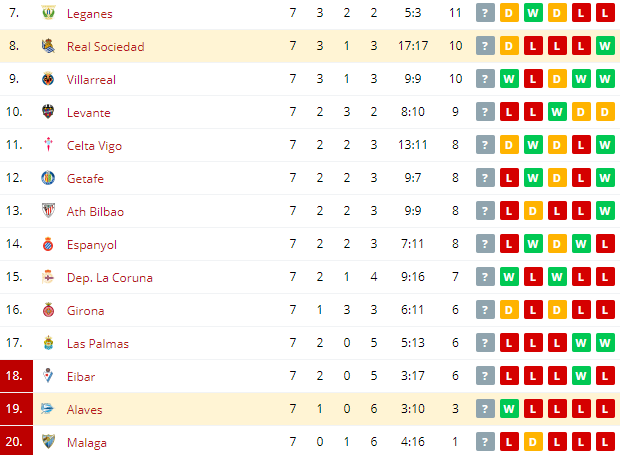Open the Leganes team link
This screenshot has width=621, height=455.
(x=90, y=14)
